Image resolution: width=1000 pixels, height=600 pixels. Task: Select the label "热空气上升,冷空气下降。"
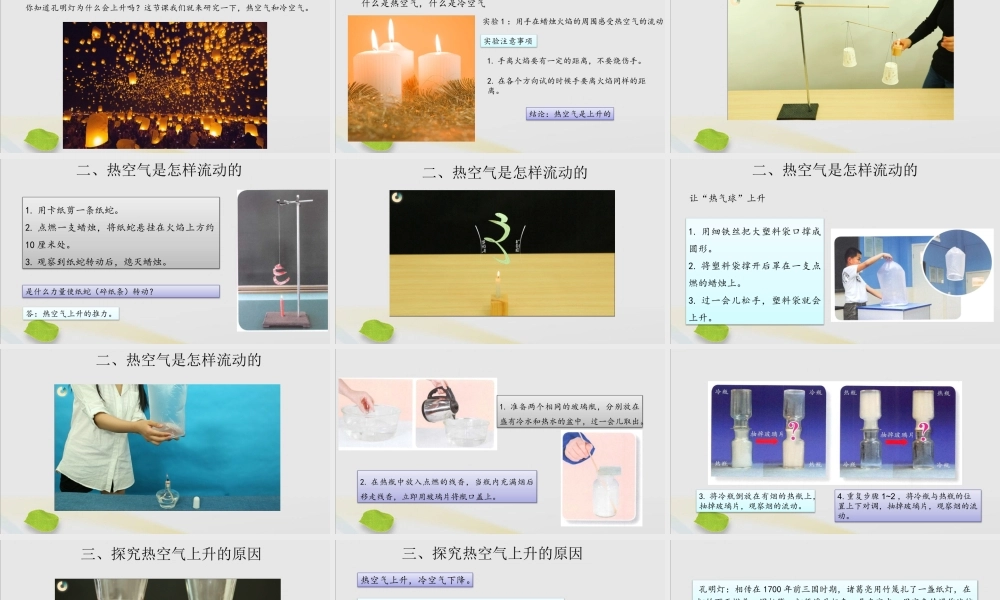point(415,580)
